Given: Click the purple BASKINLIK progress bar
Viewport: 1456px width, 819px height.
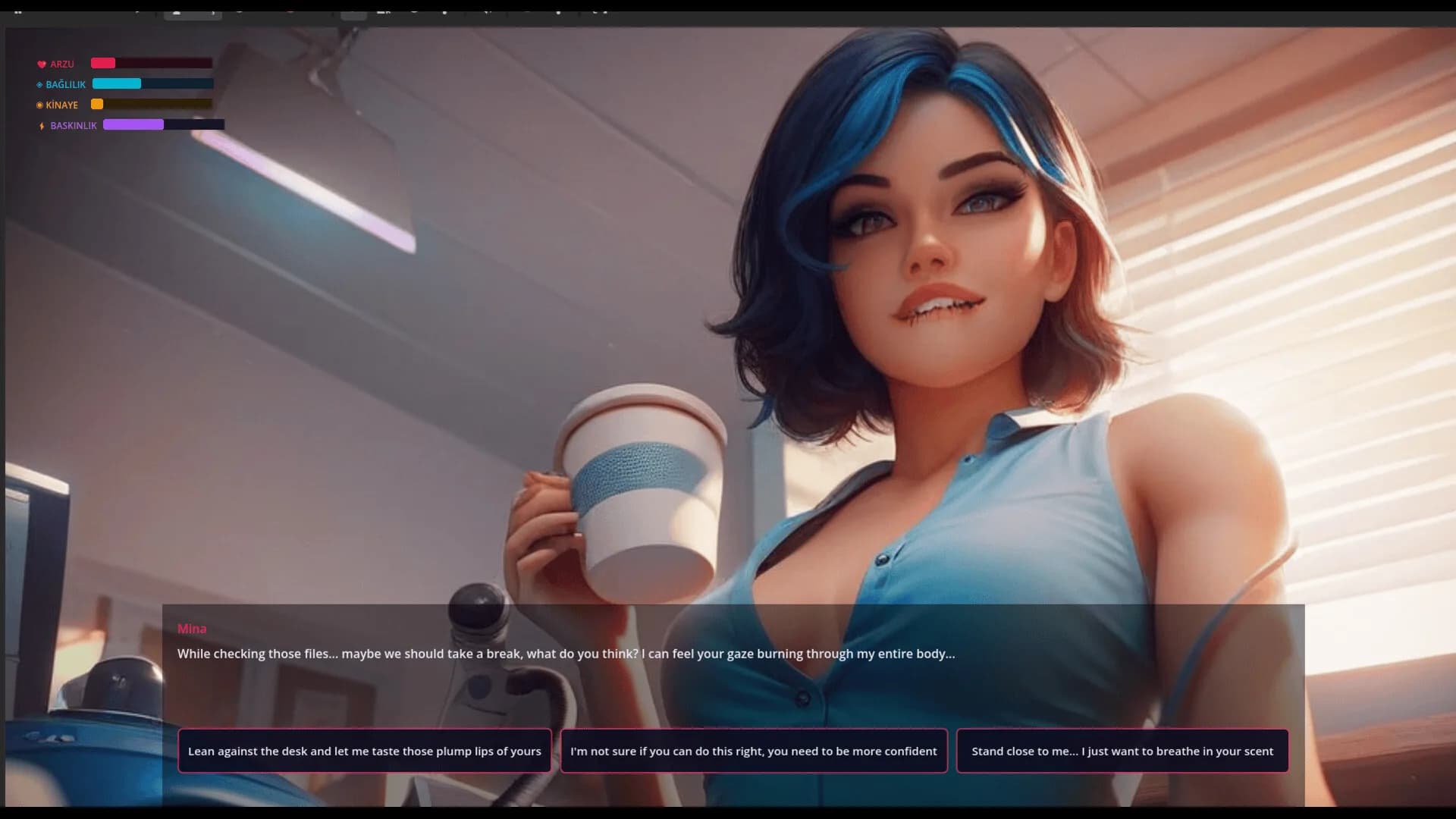Looking at the screenshot, I should pos(164,124).
